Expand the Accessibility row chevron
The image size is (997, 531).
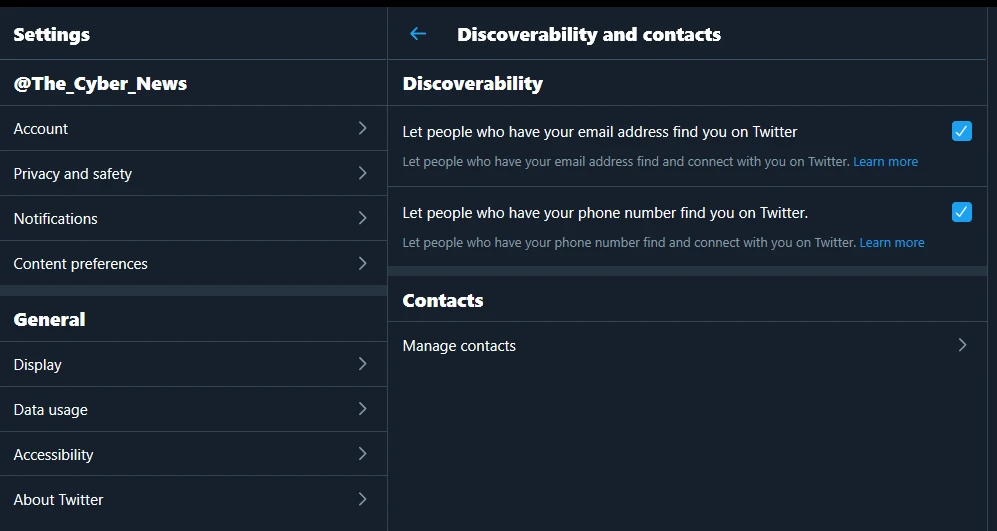[362, 453]
